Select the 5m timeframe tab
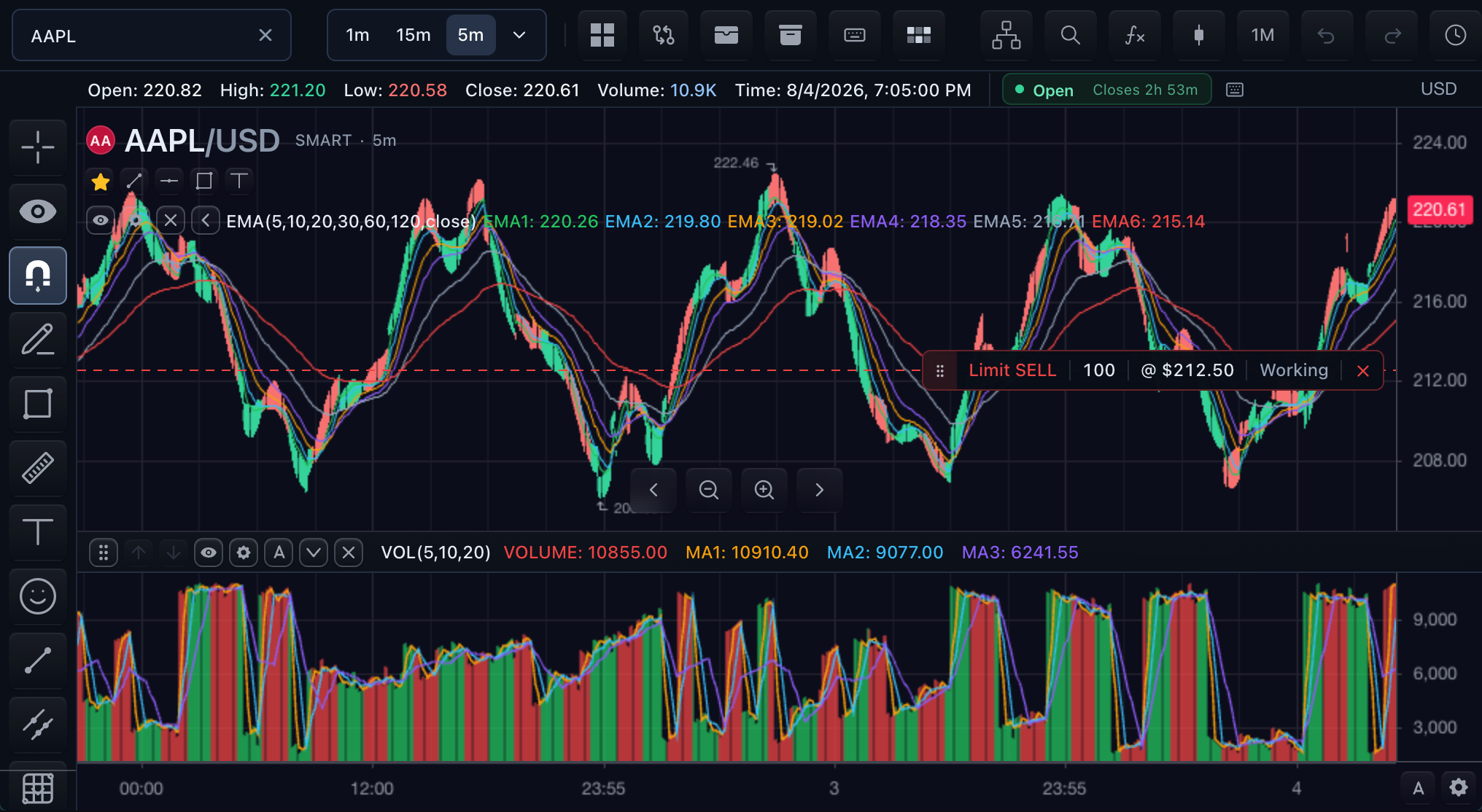Image resolution: width=1482 pixels, height=812 pixels. [x=470, y=35]
